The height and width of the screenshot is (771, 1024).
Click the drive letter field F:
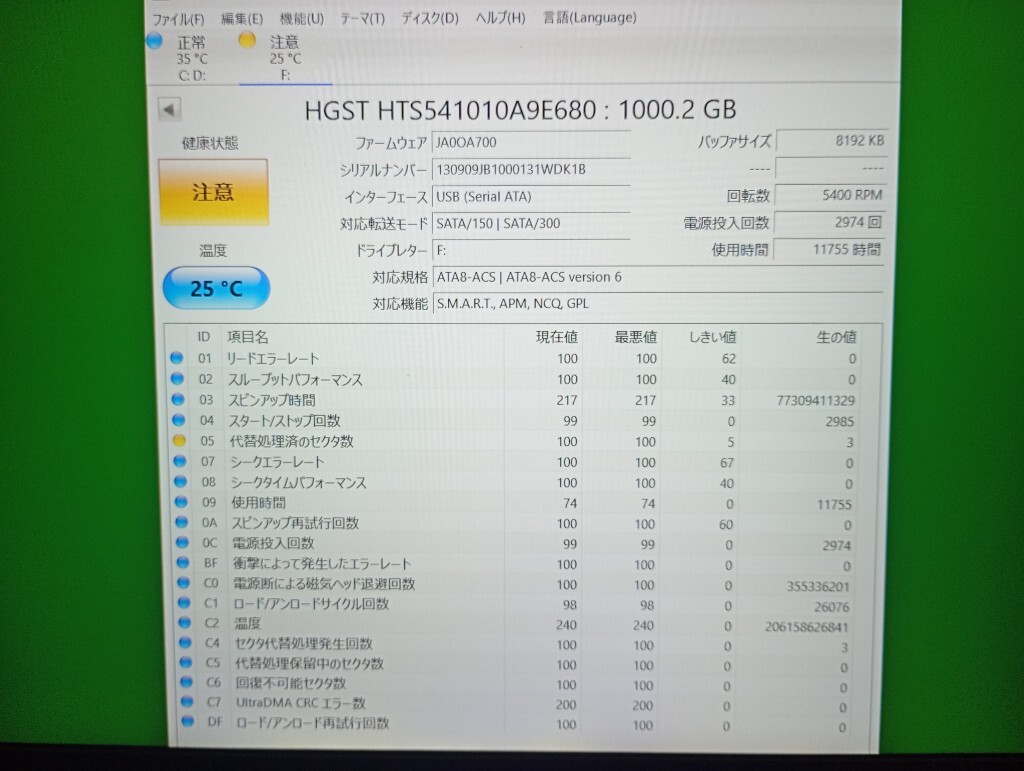[x=530, y=250]
